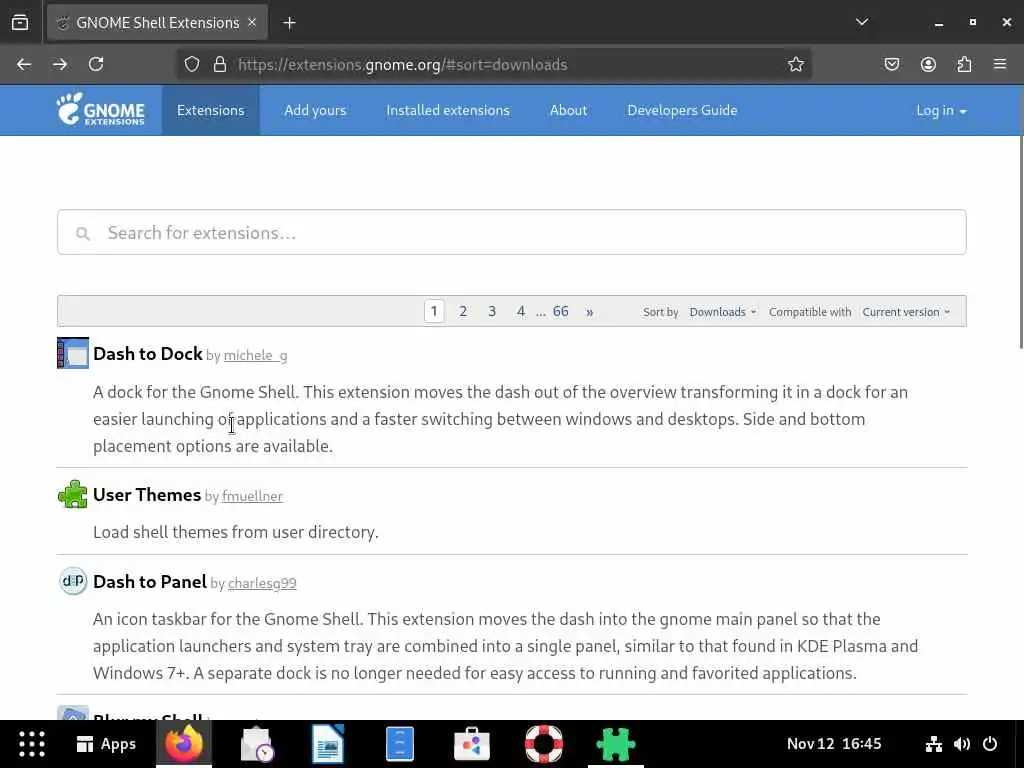Image resolution: width=1024 pixels, height=768 pixels.
Task: Open the help lifebuoy app in dock
Action: tap(543, 744)
